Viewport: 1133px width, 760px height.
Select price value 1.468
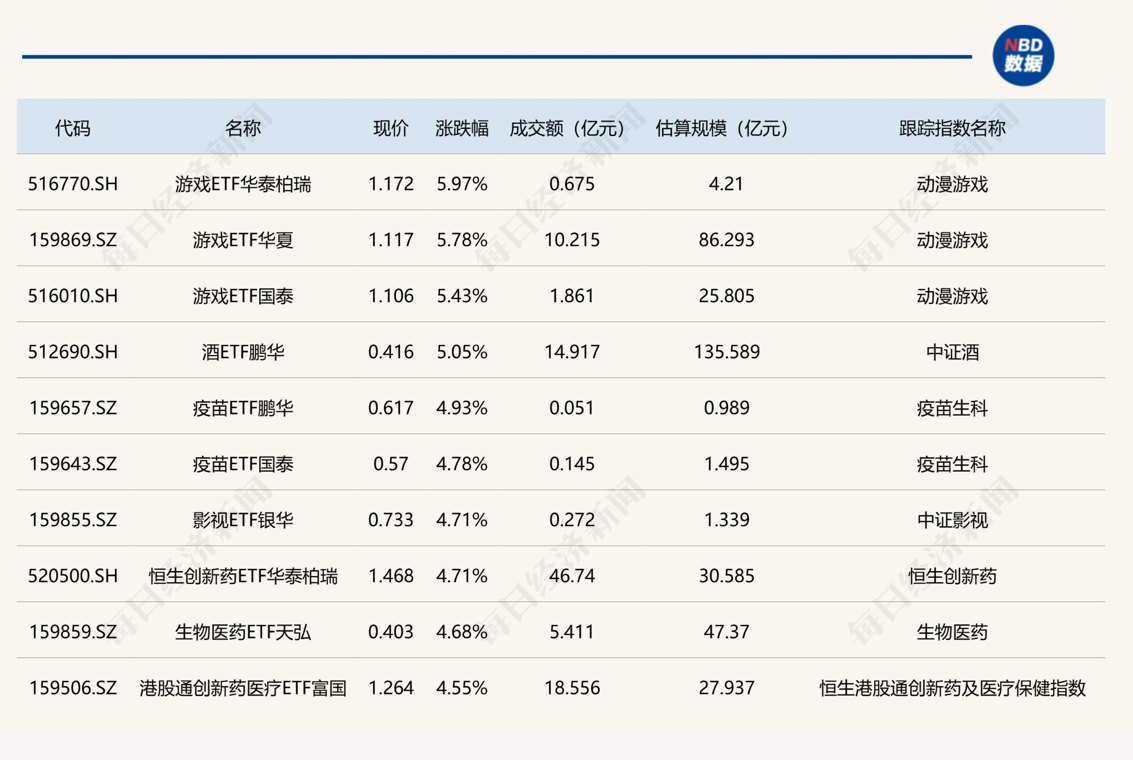[391, 576]
